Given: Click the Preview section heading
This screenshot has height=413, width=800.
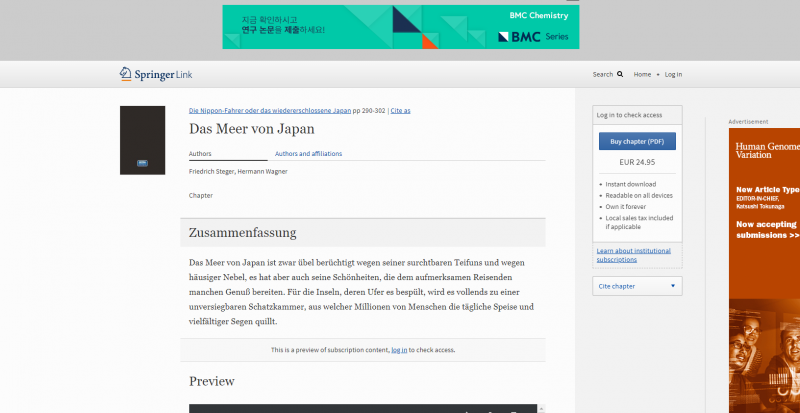Looking at the screenshot, I should pyautogui.click(x=212, y=381).
